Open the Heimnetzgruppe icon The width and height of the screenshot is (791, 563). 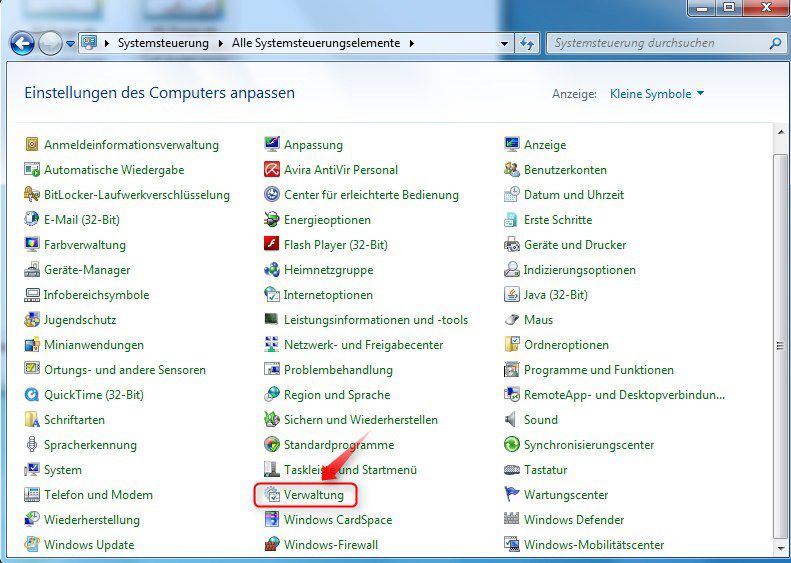(272, 270)
